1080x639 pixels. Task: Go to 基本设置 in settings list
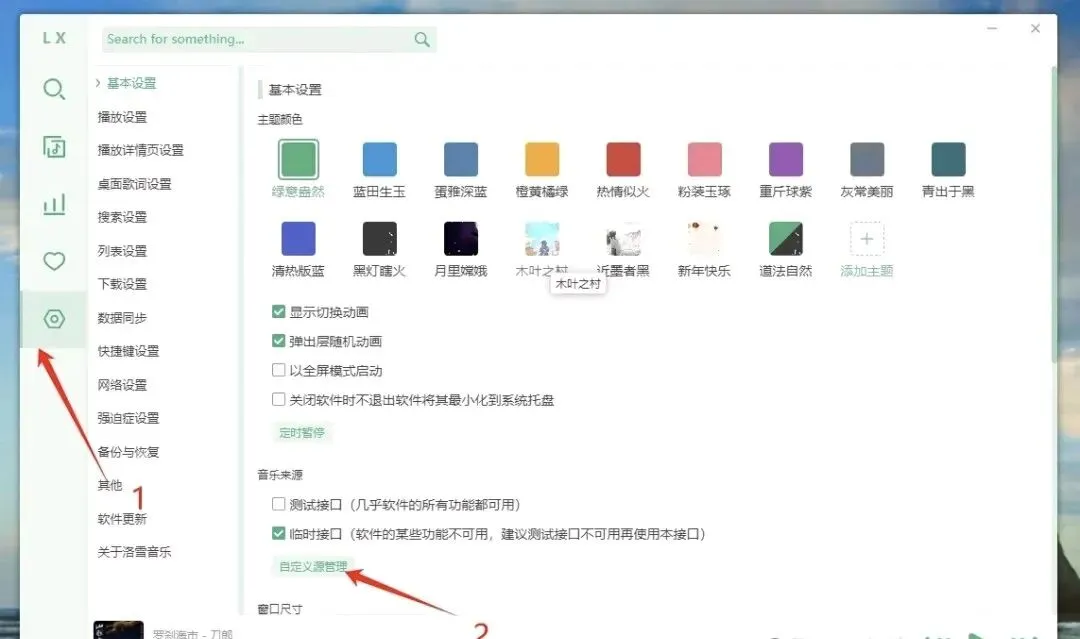click(131, 83)
